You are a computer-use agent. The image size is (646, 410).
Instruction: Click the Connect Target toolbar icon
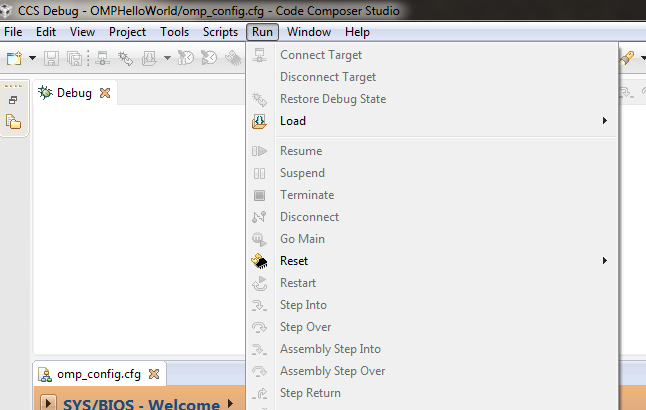click(102, 58)
